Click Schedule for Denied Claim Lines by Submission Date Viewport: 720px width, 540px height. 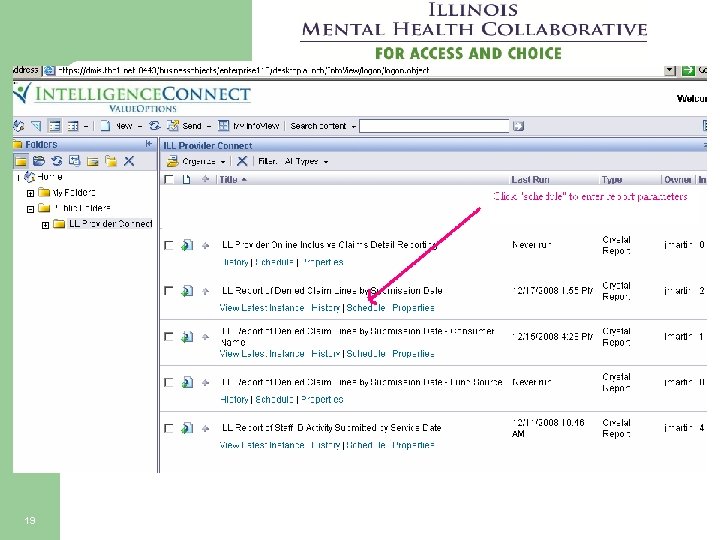366,308
